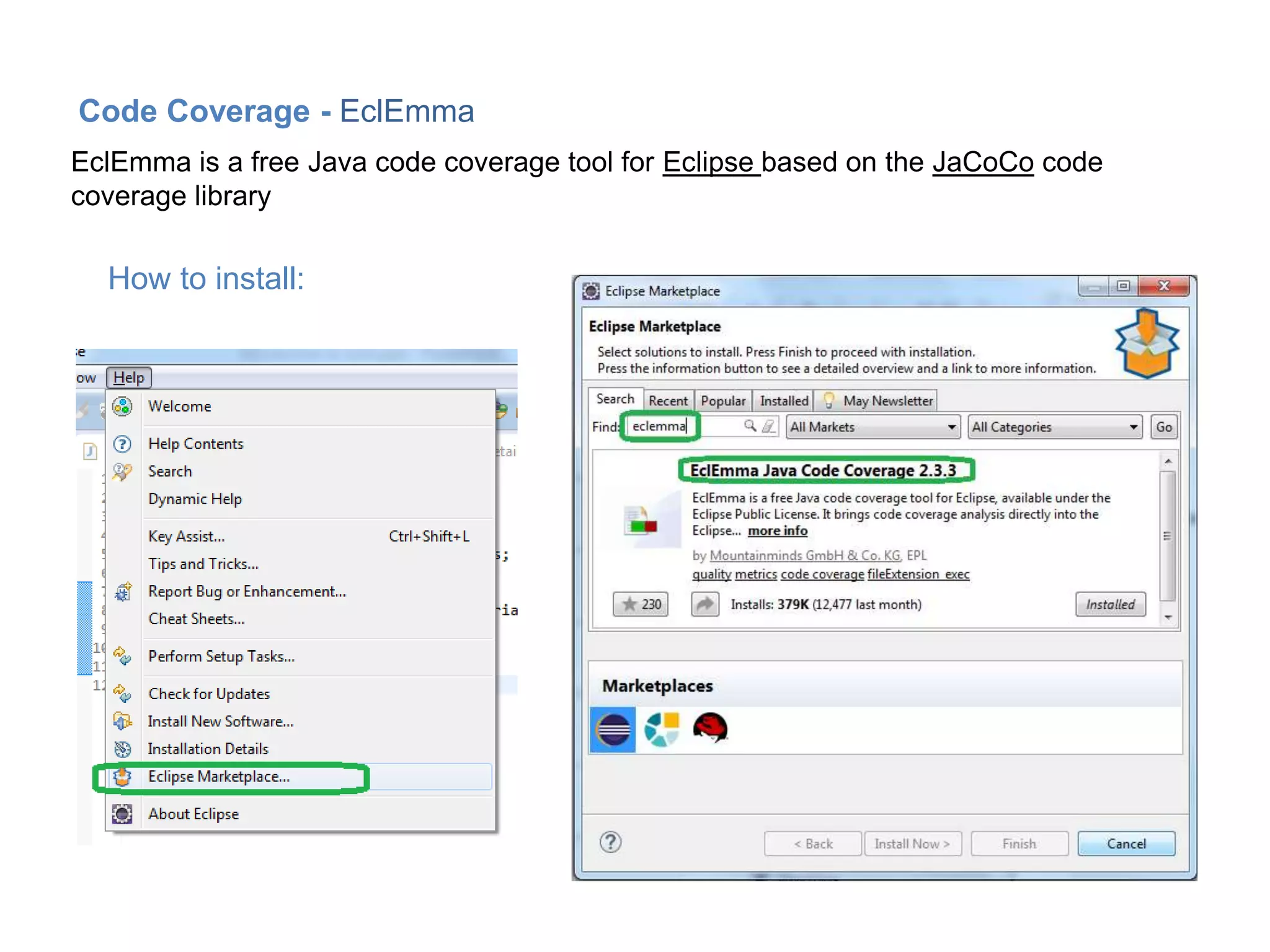Click the < Back button

[x=813, y=844]
